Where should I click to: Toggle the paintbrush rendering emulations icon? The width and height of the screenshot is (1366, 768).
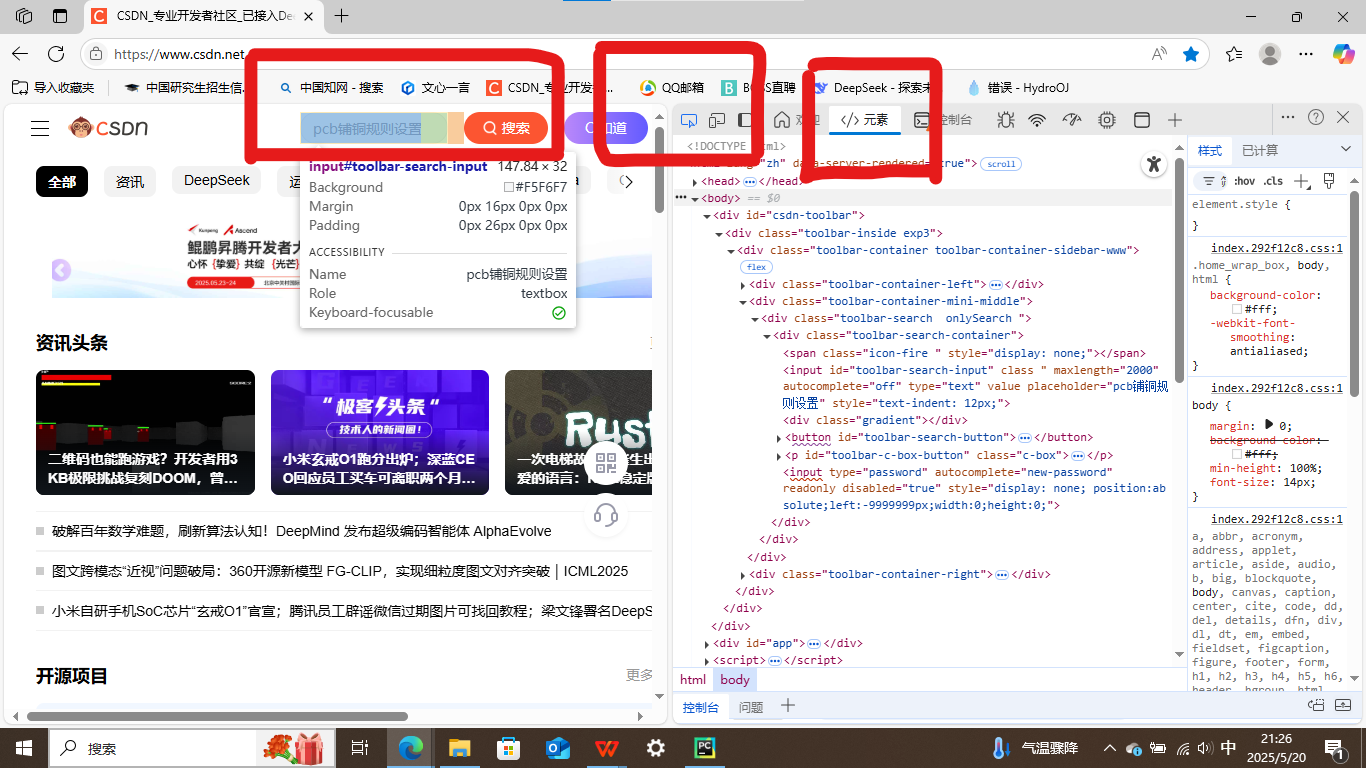coord(1329,181)
